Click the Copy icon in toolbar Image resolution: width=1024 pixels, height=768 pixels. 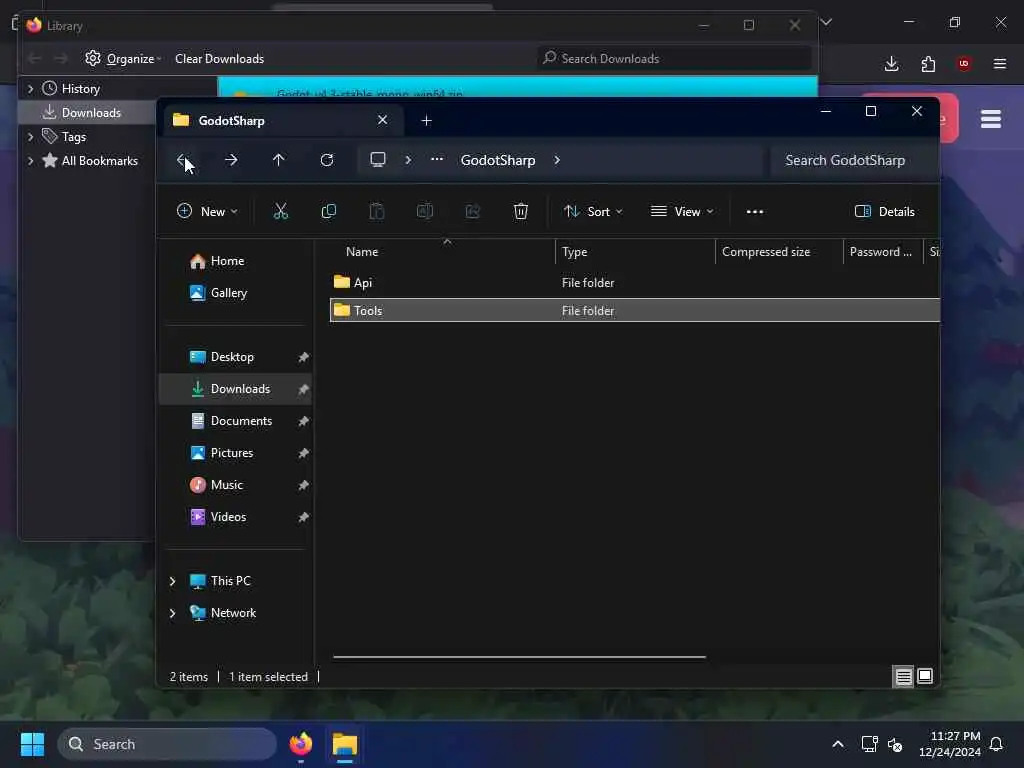tap(328, 211)
